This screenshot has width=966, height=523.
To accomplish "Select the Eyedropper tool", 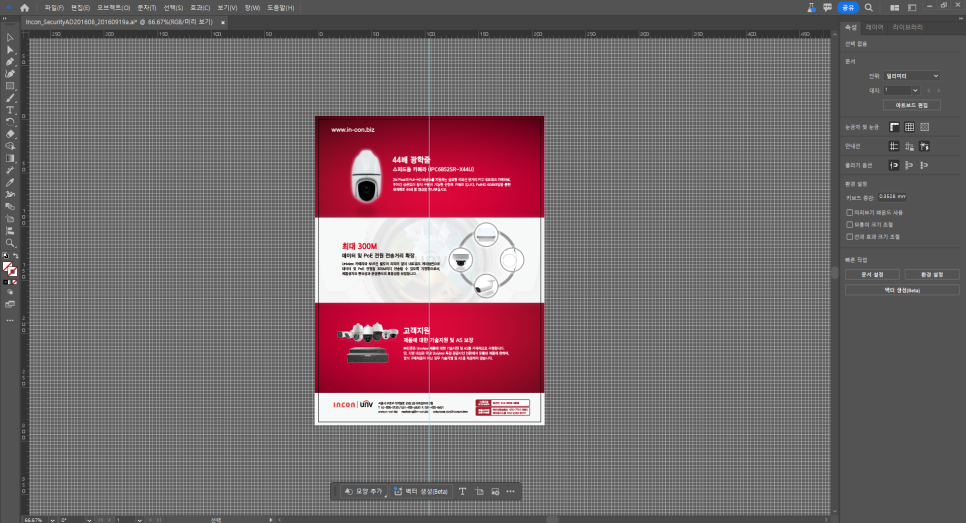I will coord(10,182).
